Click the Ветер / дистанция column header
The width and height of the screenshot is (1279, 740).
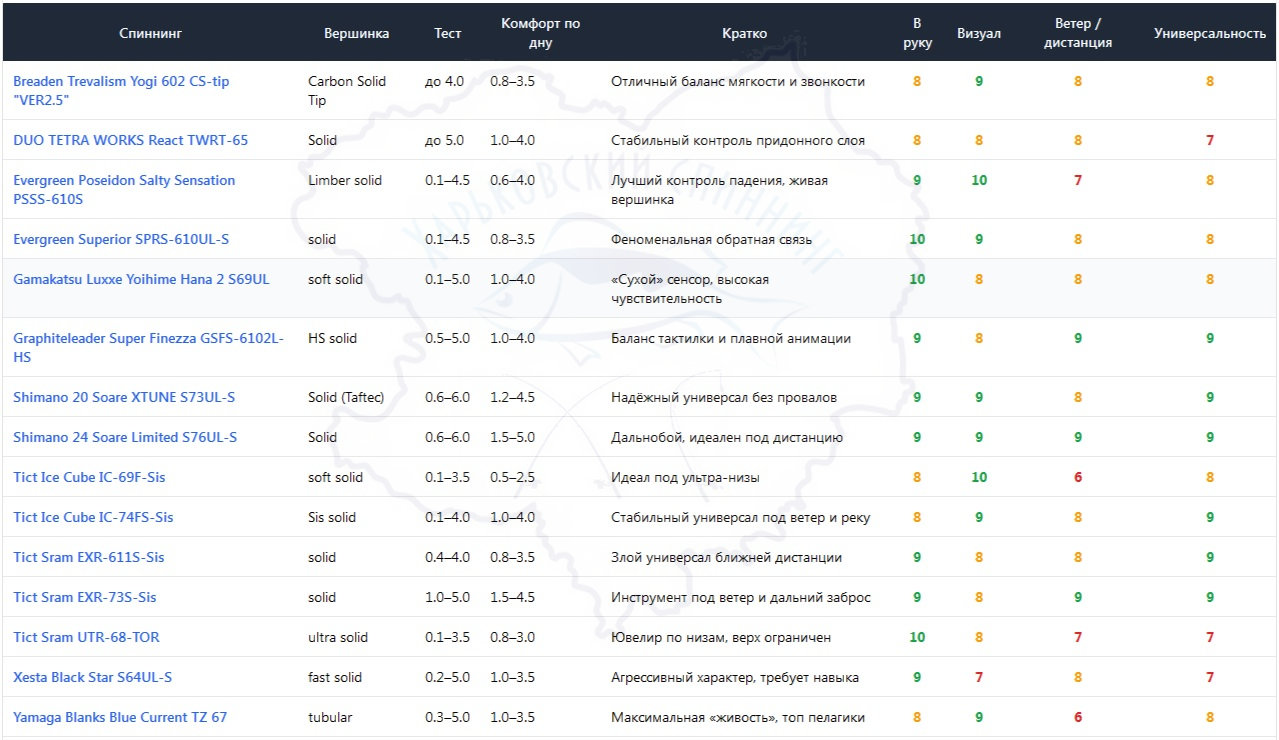(1077, 33)
